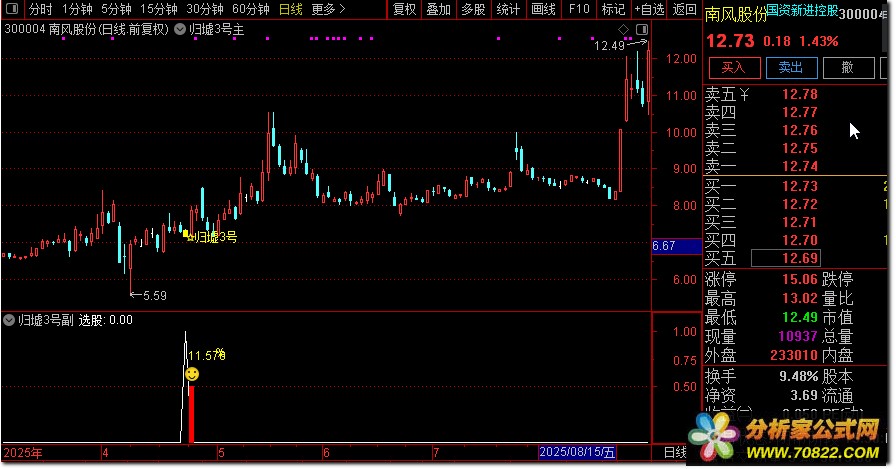Click the ¥ symbol beside 卖五
This screenshot has width=896, height=469.
[x=744, y=94]
